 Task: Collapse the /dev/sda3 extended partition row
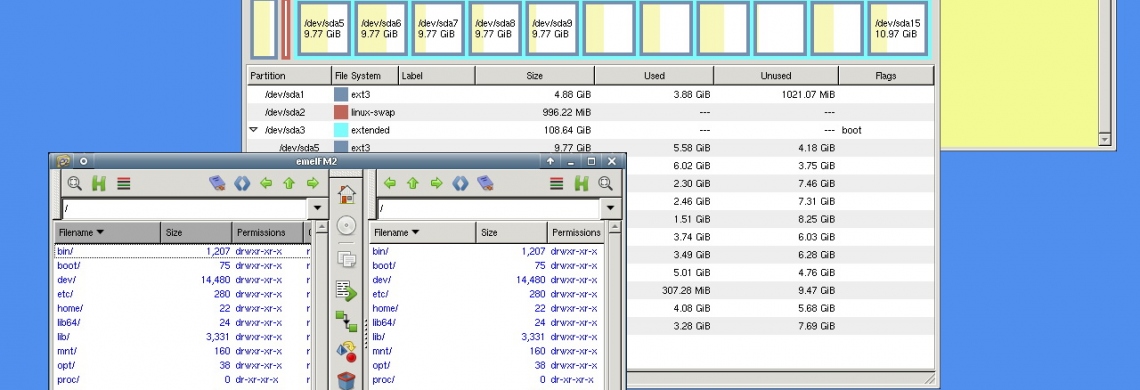(254, 130)
